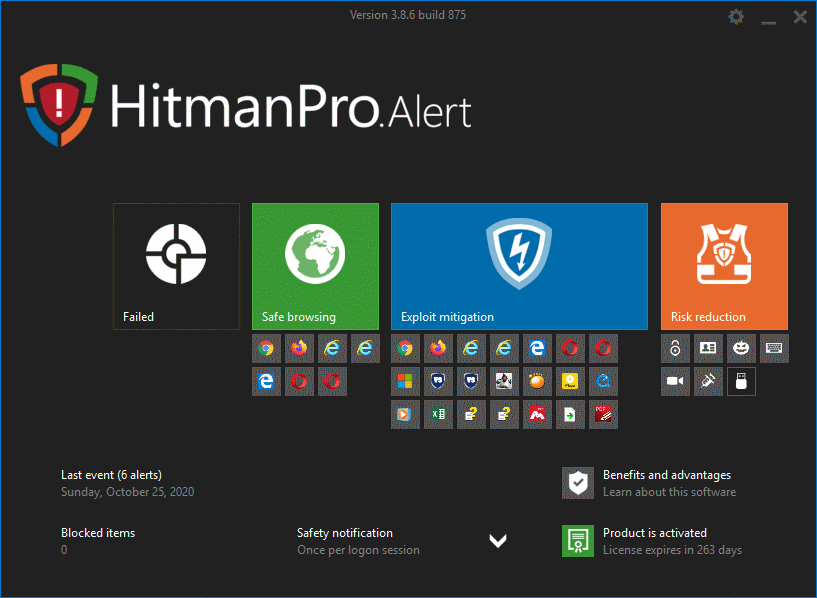This screenshot has height=598, width=817.
Task: Click Internet Explorer icon beside Edge under Exploit mitigation
Action: 504,348
